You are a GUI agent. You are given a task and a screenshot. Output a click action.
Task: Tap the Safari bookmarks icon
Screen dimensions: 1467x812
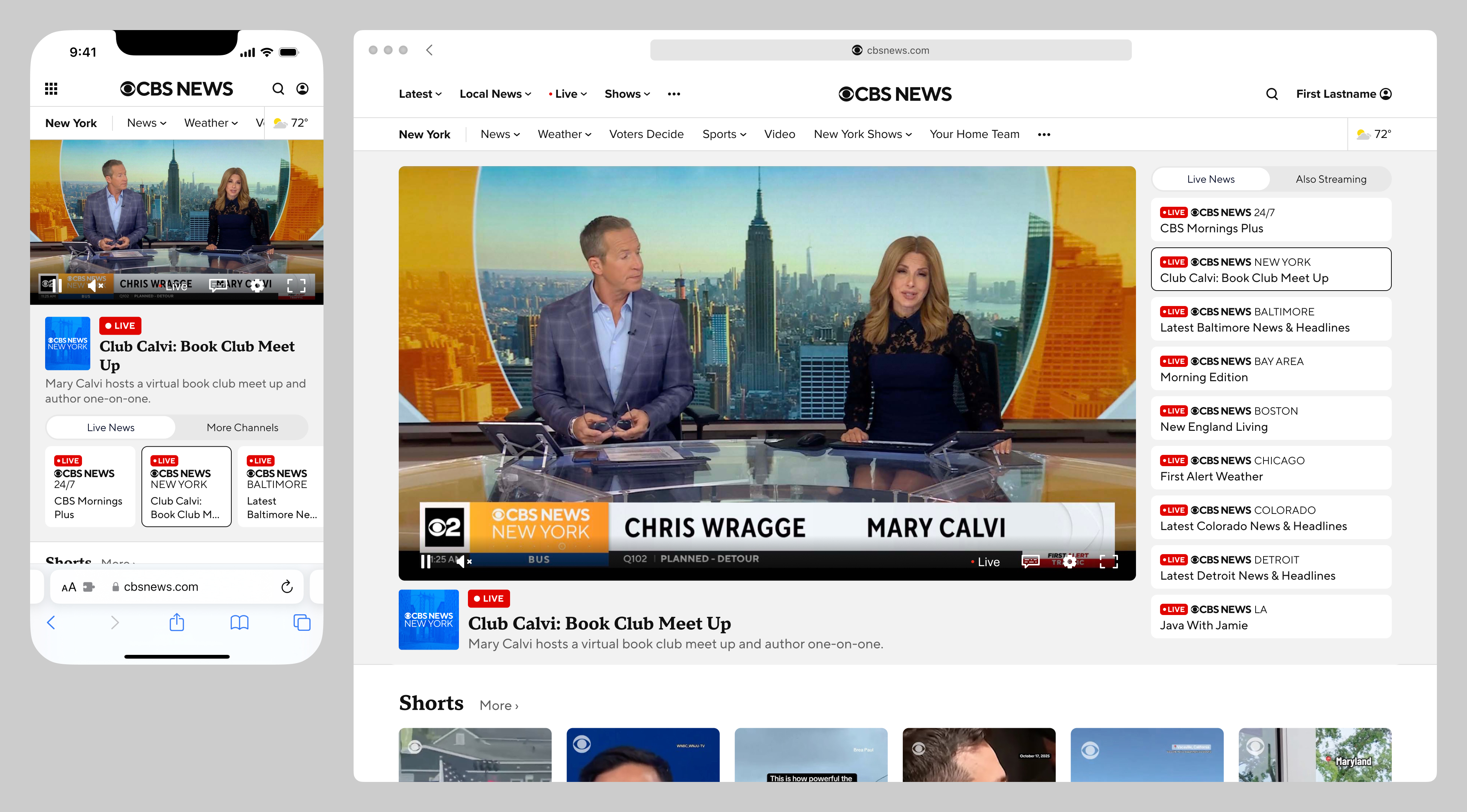239,622
